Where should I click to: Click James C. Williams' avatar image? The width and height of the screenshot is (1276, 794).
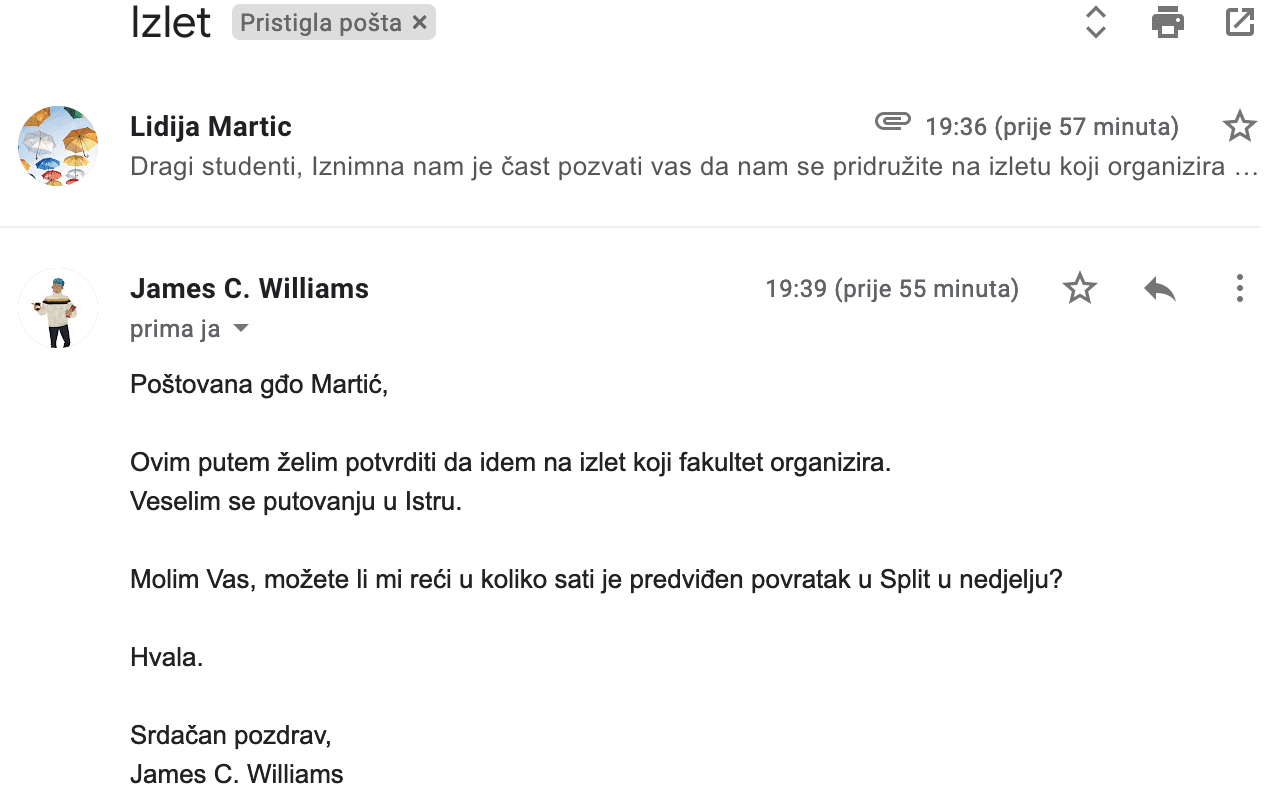pyautogui.click(x=58, y=308)
